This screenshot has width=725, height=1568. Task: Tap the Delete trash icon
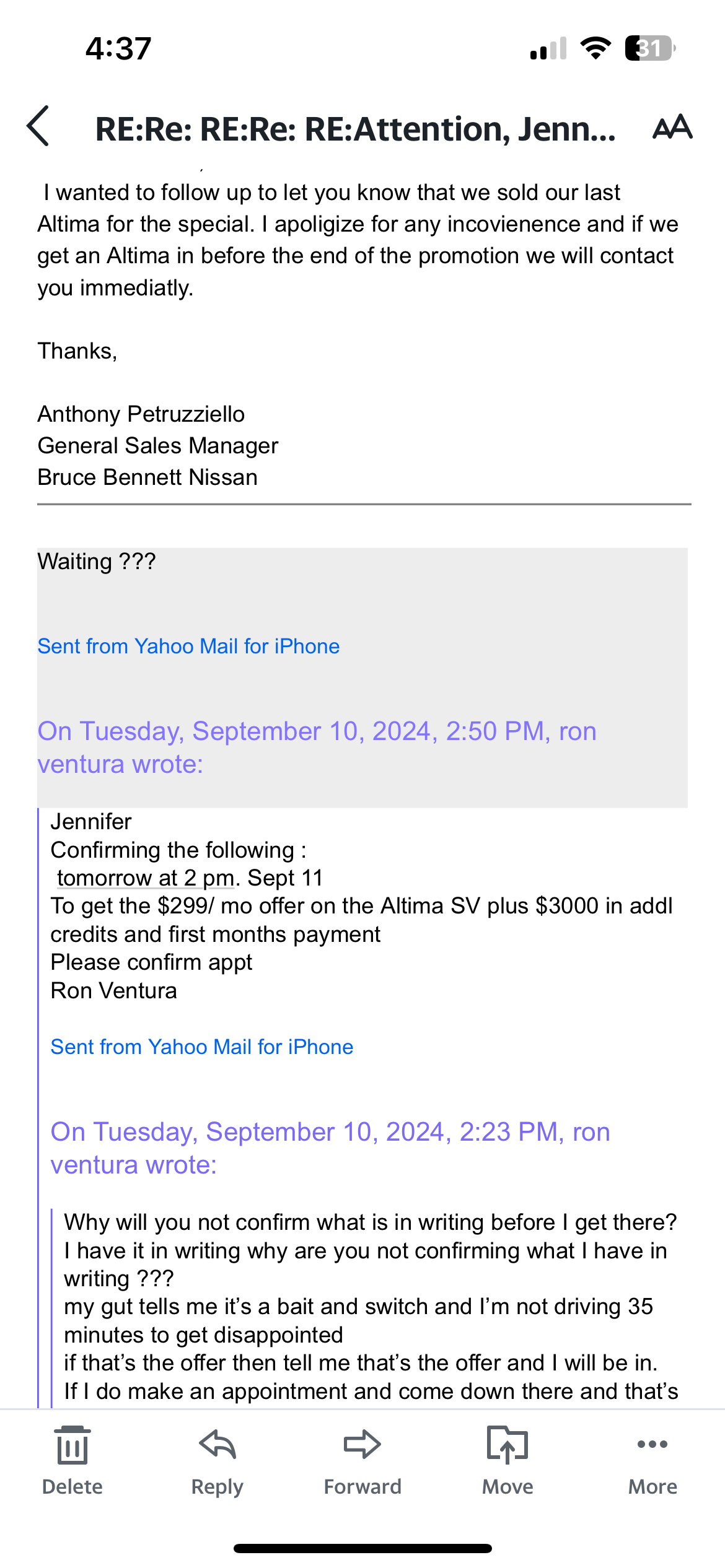(x=72, y=1445)
